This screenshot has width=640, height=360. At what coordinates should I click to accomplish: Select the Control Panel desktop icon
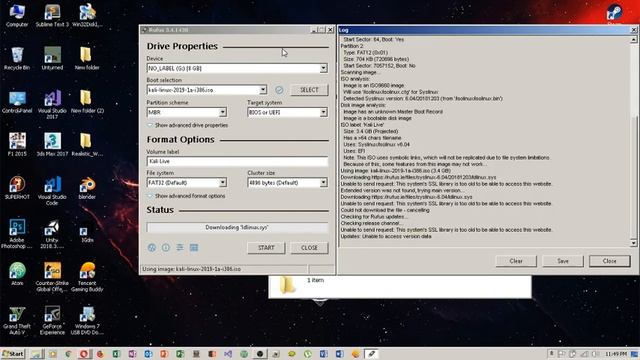[17, 102]
